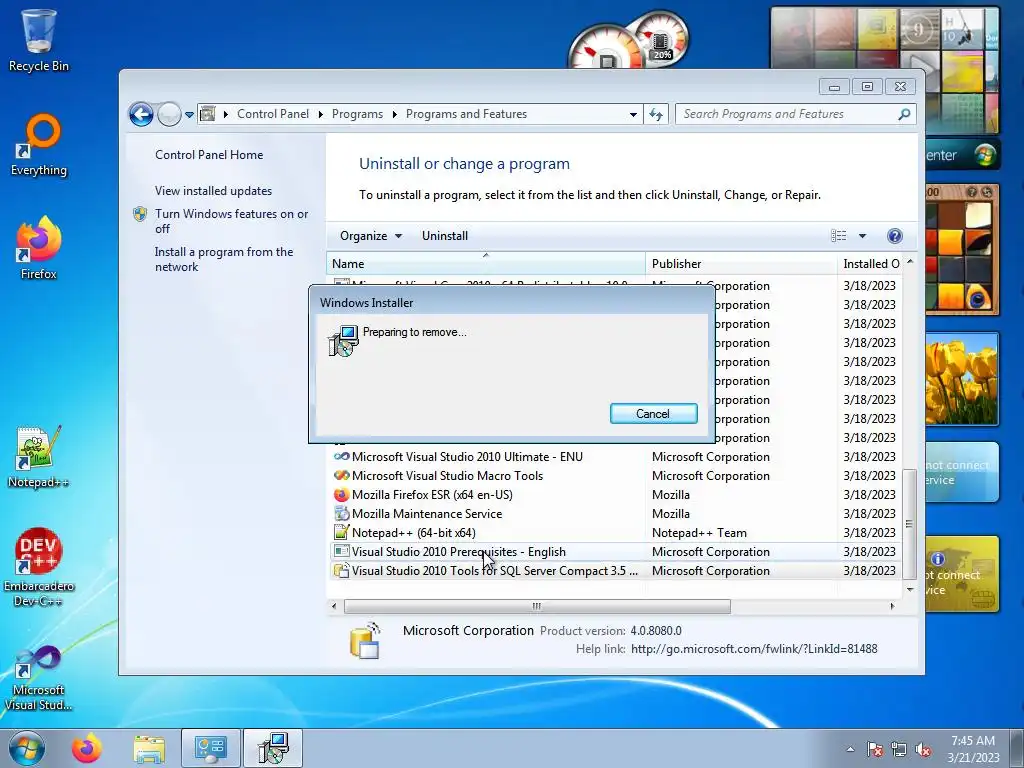
Task: Open Install a program from the network
Action: click(224, 259)
